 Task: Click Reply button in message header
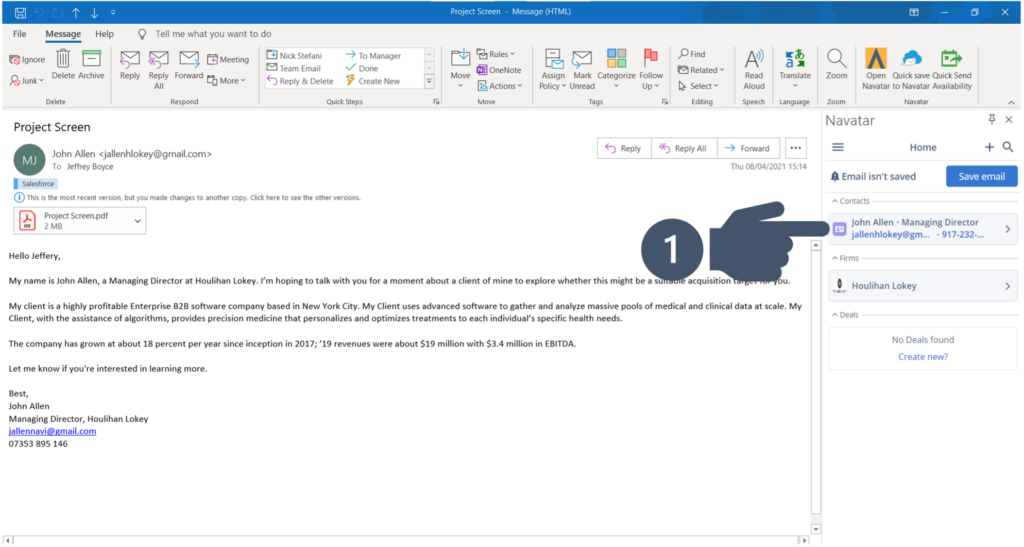[624, 148]
